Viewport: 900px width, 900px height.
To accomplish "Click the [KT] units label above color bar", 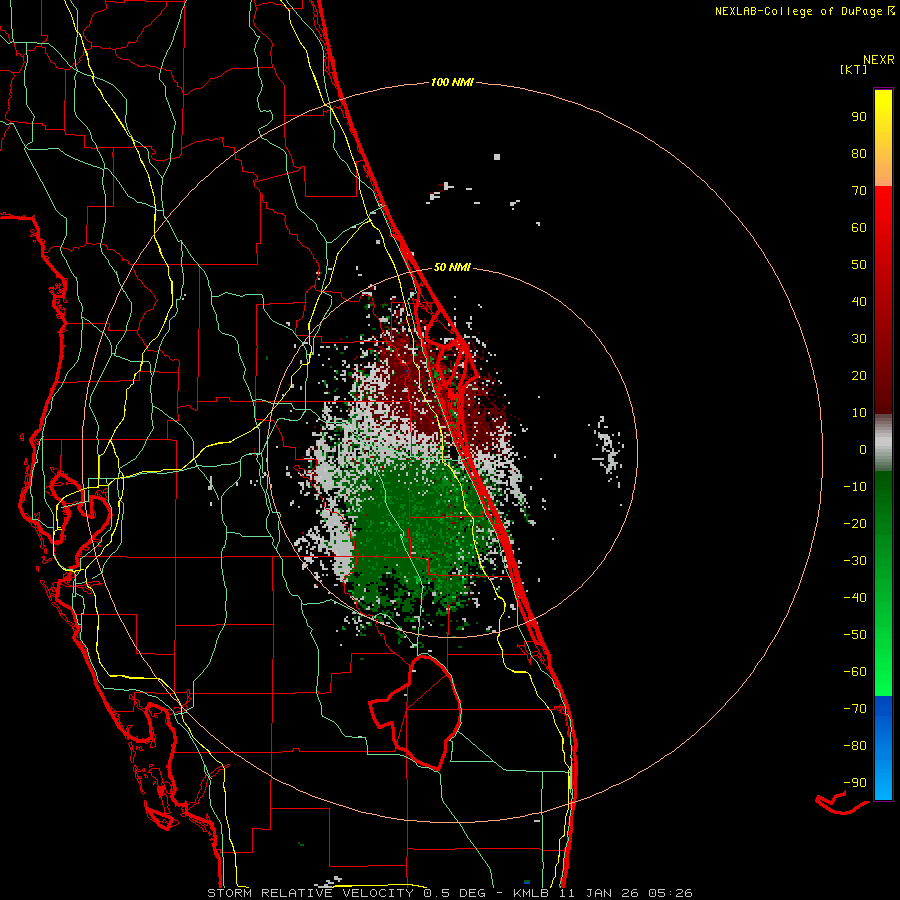I will [854, 69].
